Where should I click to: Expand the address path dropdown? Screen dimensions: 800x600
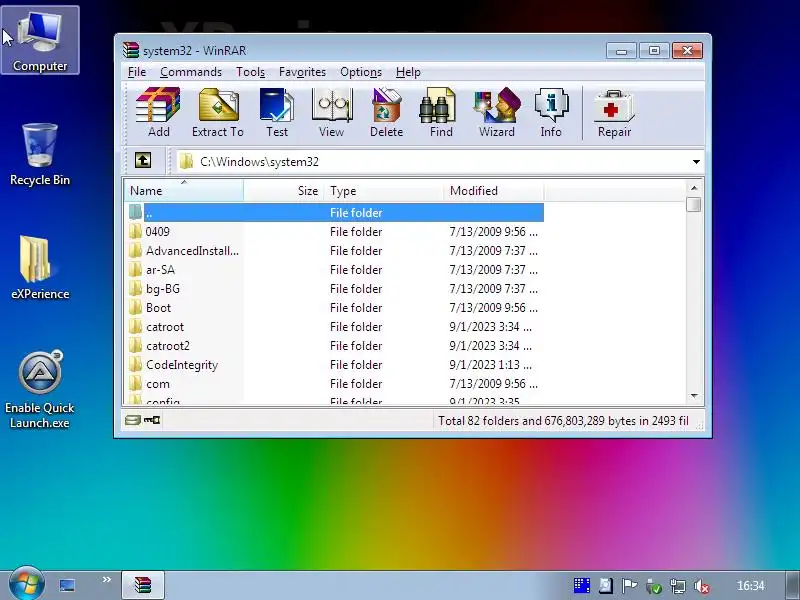click(x=696, y=162)
